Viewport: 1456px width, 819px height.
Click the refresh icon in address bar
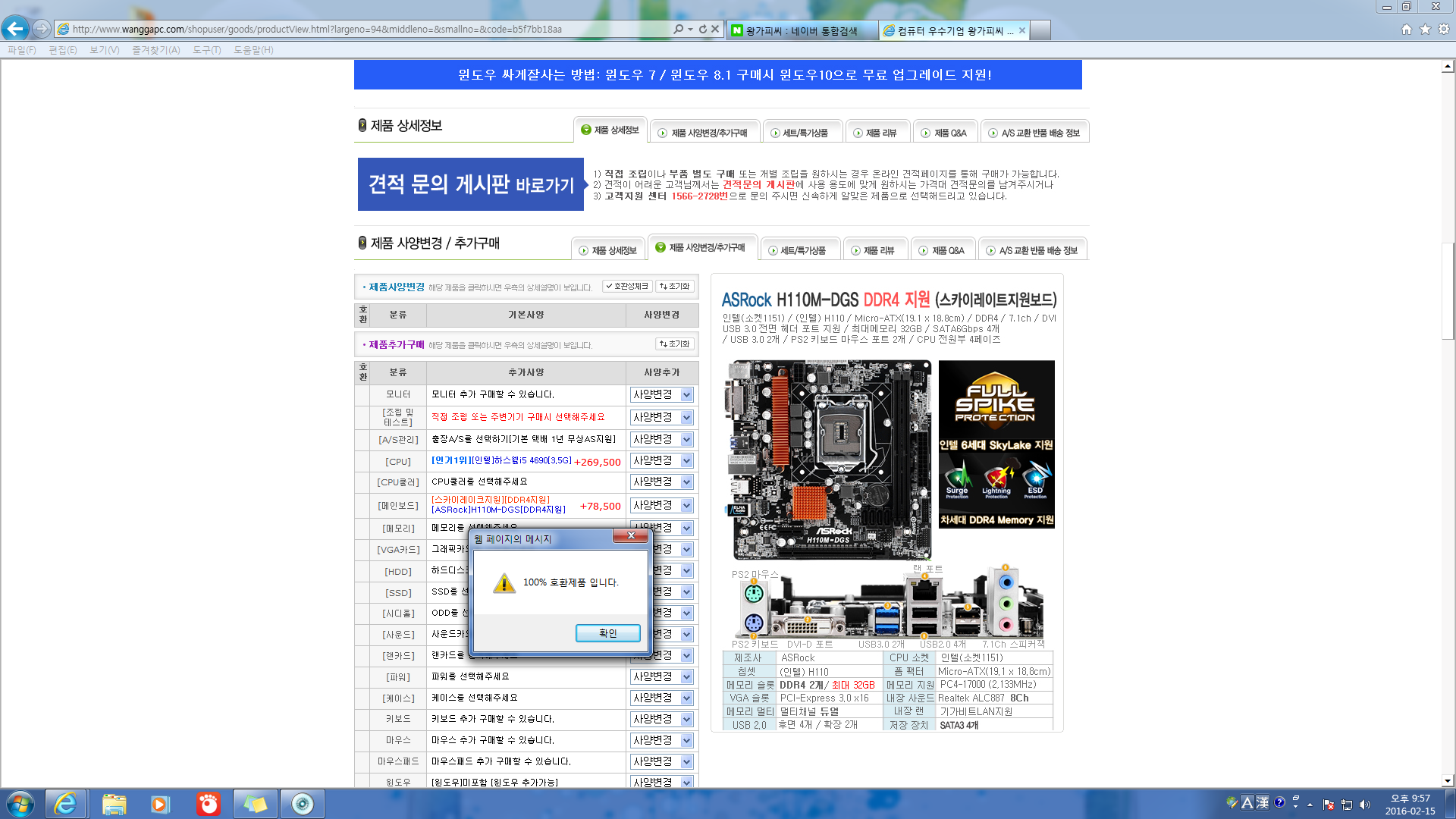pos(703,29)
